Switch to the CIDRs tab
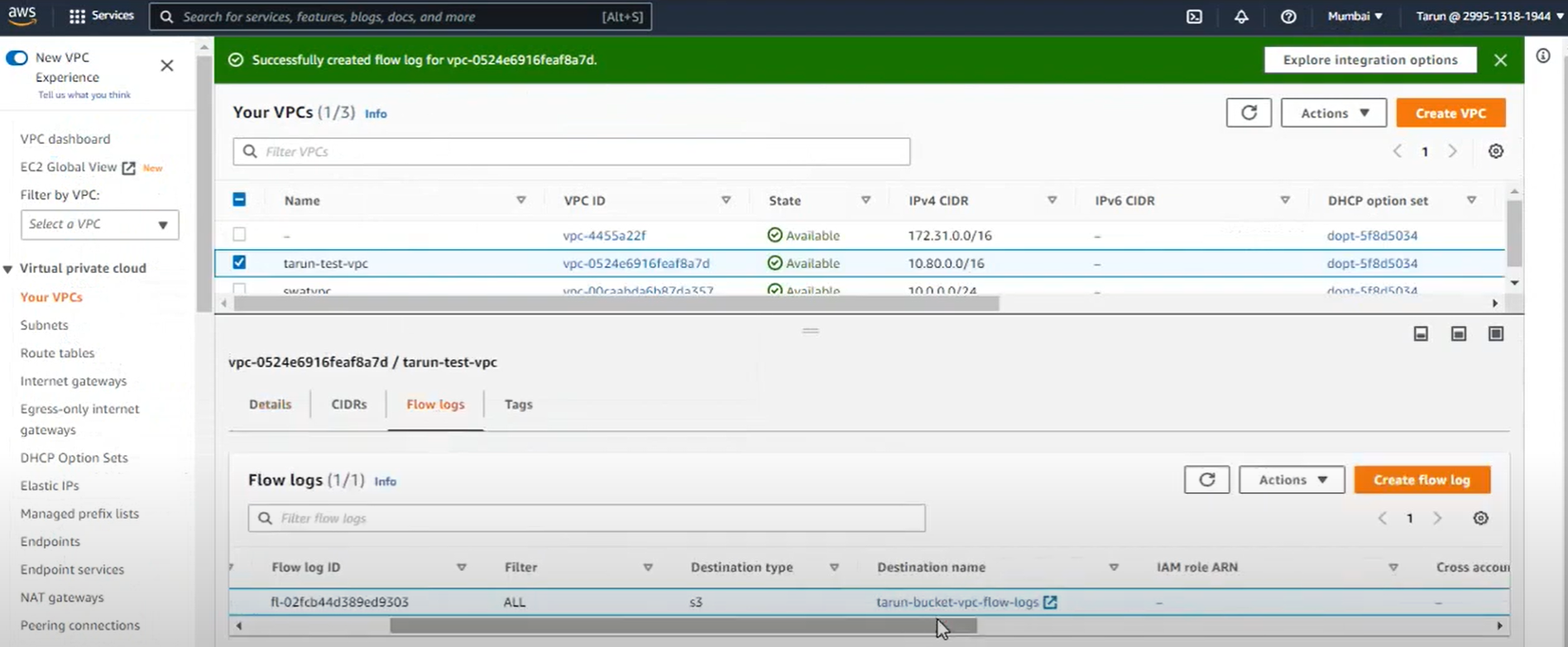Screen dimensions: 1568x647 coord(349,405)
